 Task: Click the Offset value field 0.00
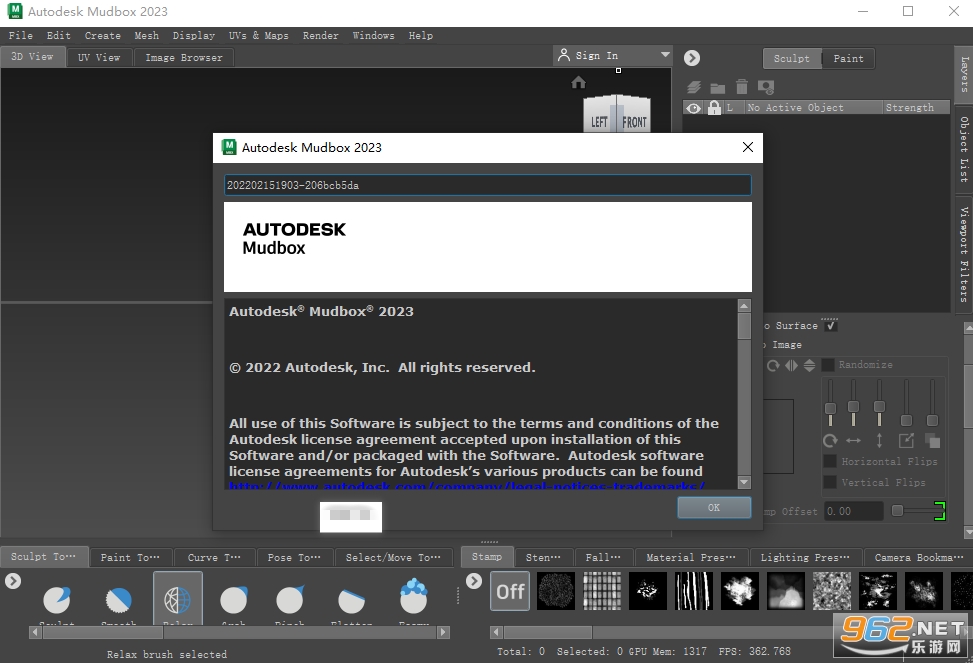coord(853,511)
